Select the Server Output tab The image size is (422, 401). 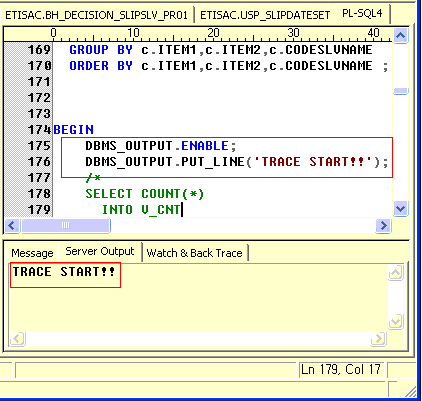100,251
